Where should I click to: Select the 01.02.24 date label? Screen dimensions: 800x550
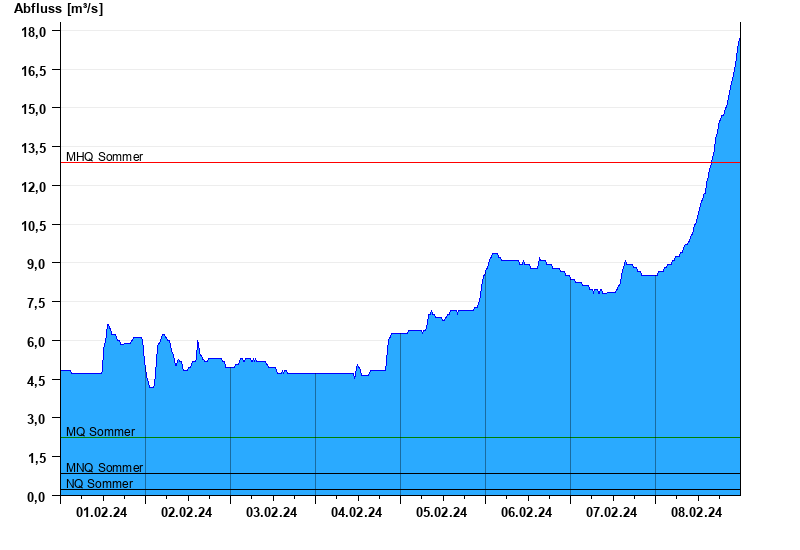click(102, 512)
